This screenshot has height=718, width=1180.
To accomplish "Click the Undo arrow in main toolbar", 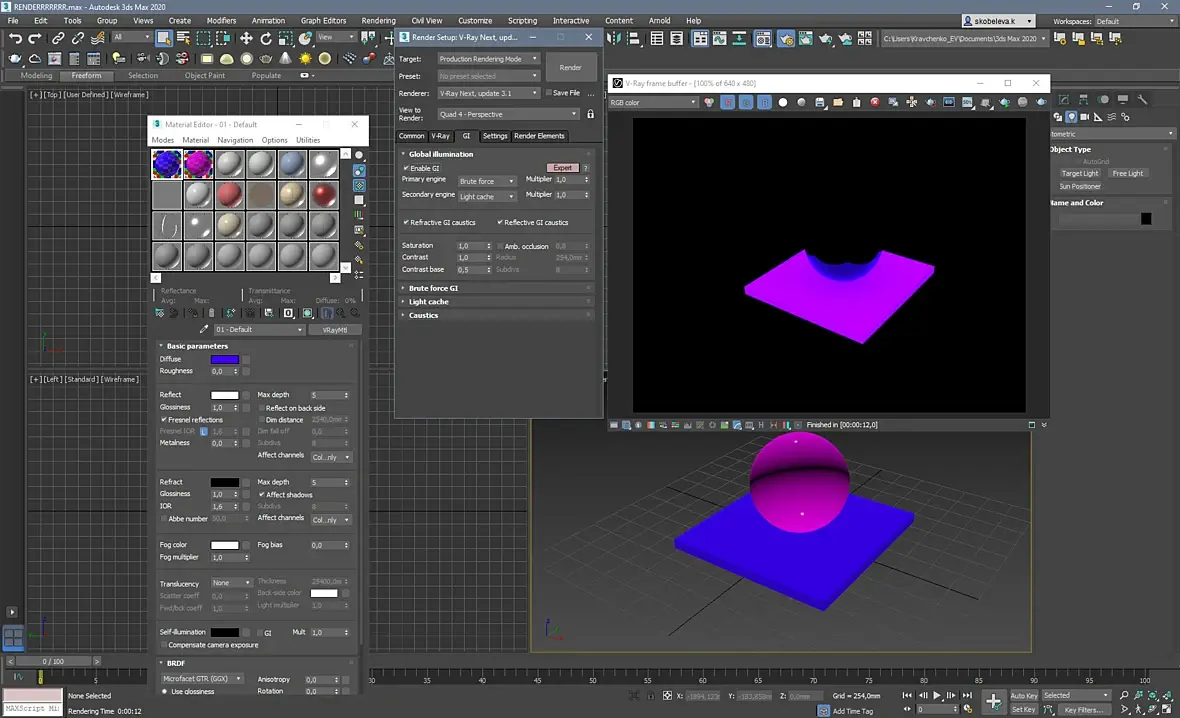I will coord(15,38).
